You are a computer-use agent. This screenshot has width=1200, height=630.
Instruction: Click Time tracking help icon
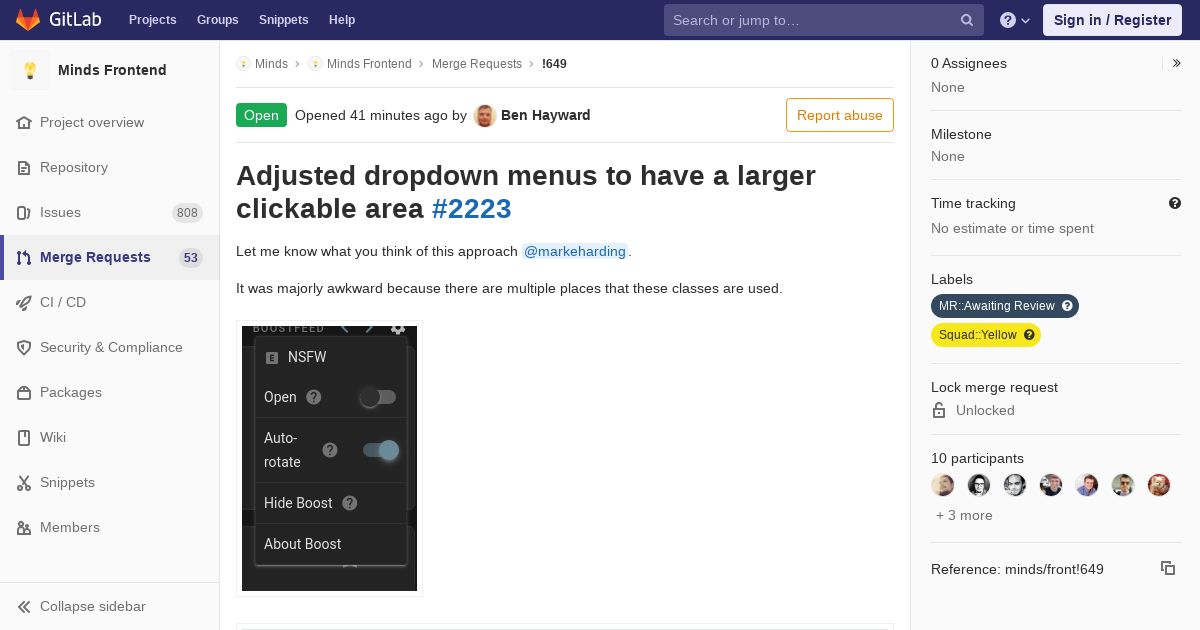tap(1175, 203)
